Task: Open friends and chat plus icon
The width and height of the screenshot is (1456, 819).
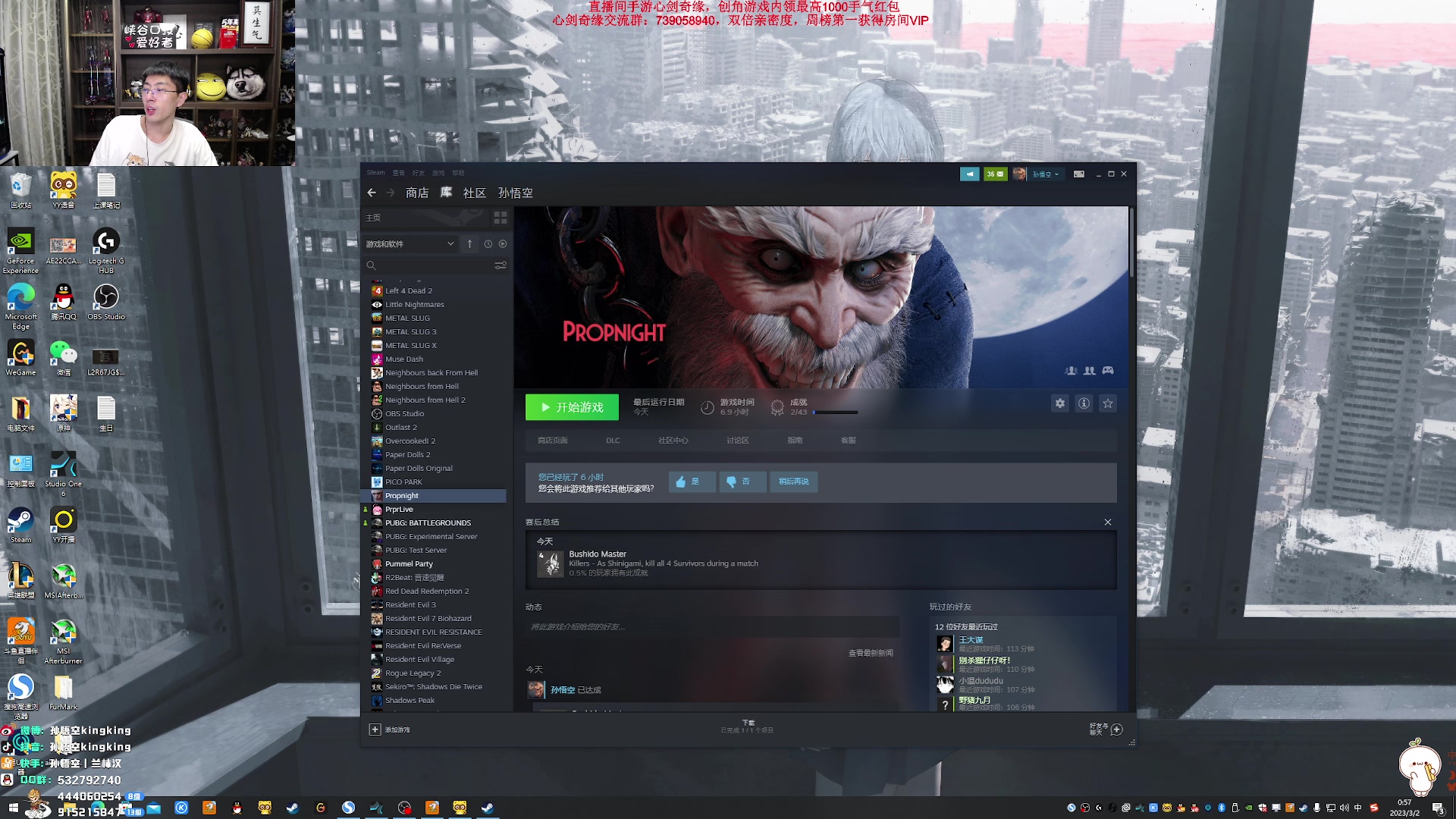Action: [x=1116, y=730]
